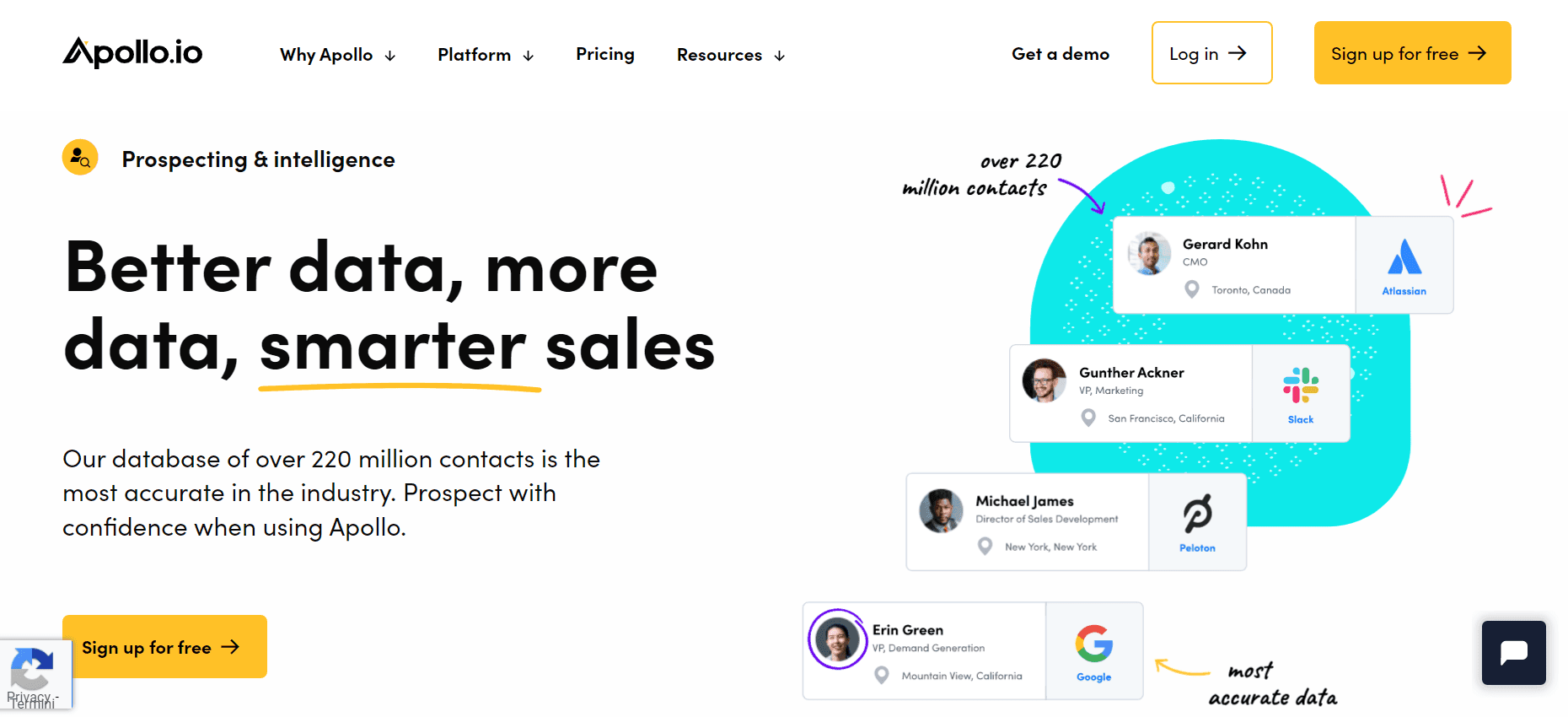This screenshot has height=717, width=1568.
Task: Open the chat widget
Action: pyautogui.click(x=1513, y=653)
